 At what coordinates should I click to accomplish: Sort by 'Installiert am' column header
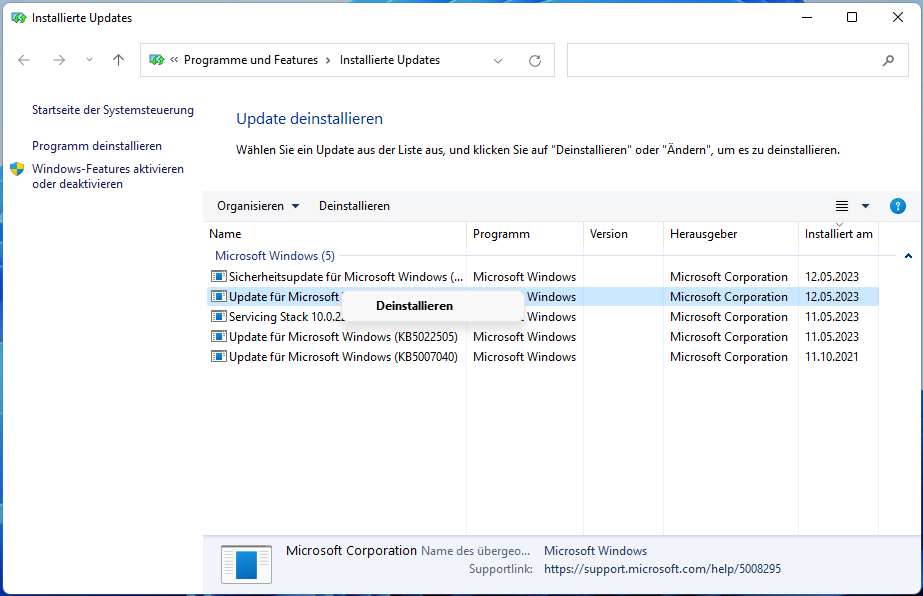pyautogui.click(x=838, y=234)
